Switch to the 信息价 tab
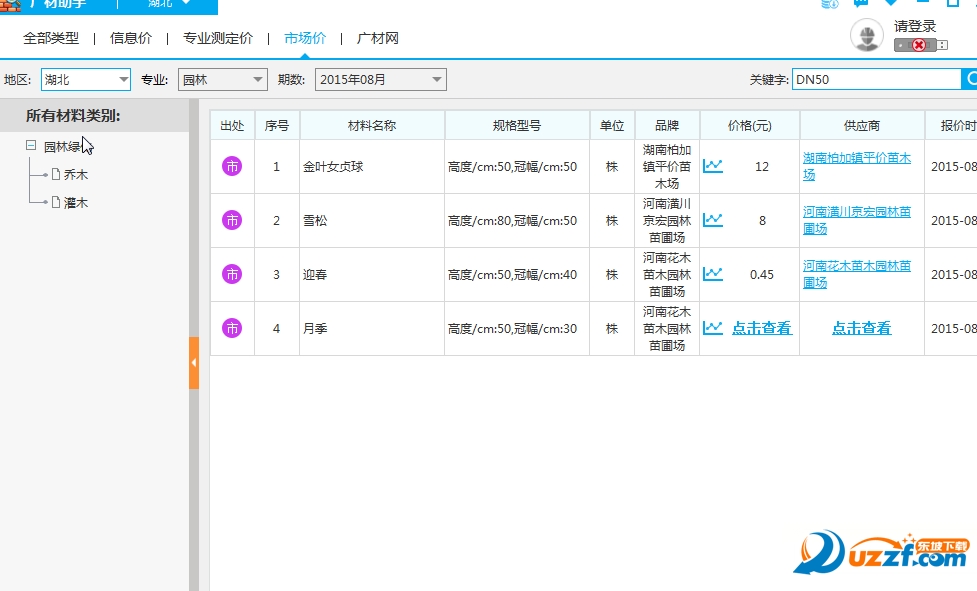 tap(131, 38)
